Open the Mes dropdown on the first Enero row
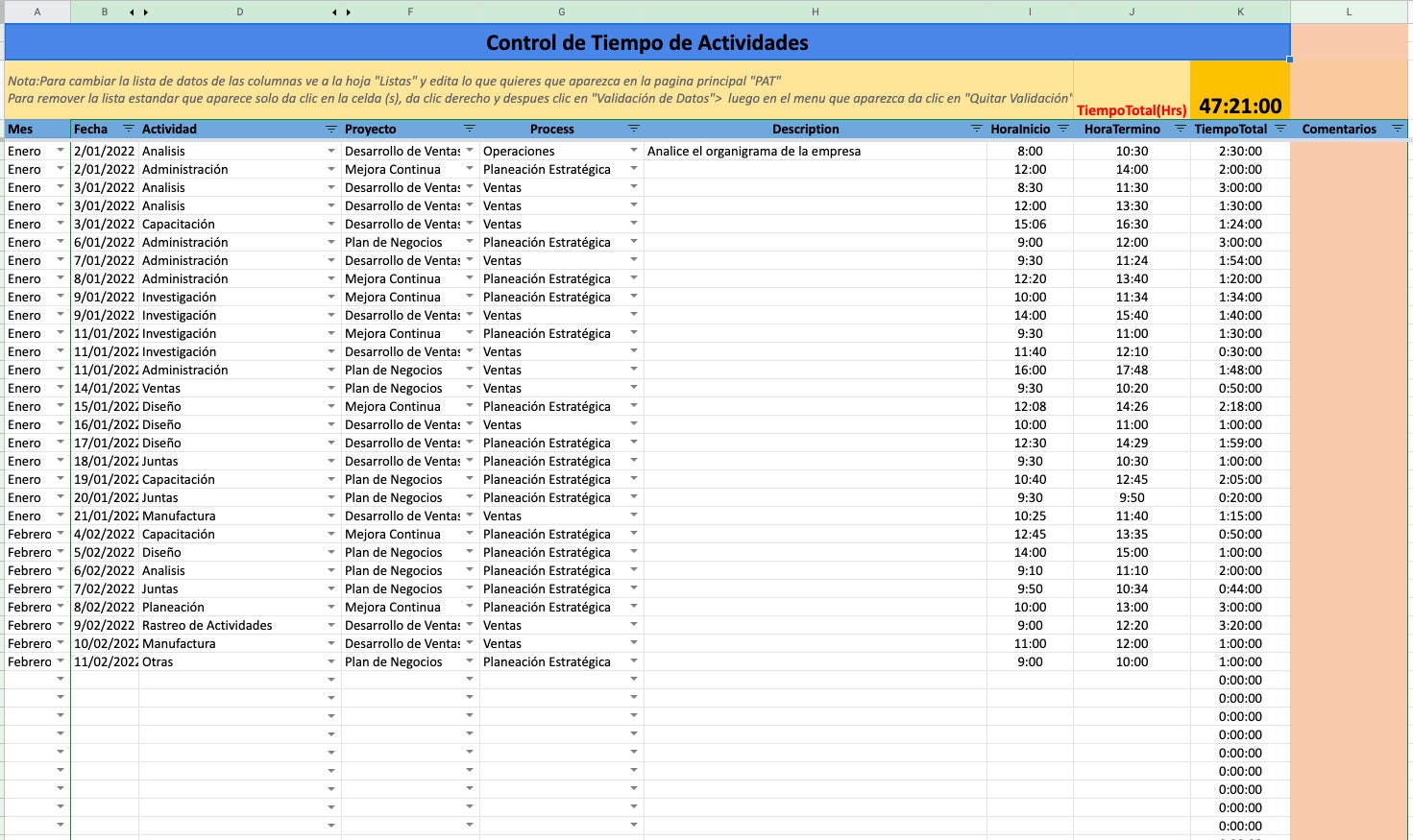 60,151
